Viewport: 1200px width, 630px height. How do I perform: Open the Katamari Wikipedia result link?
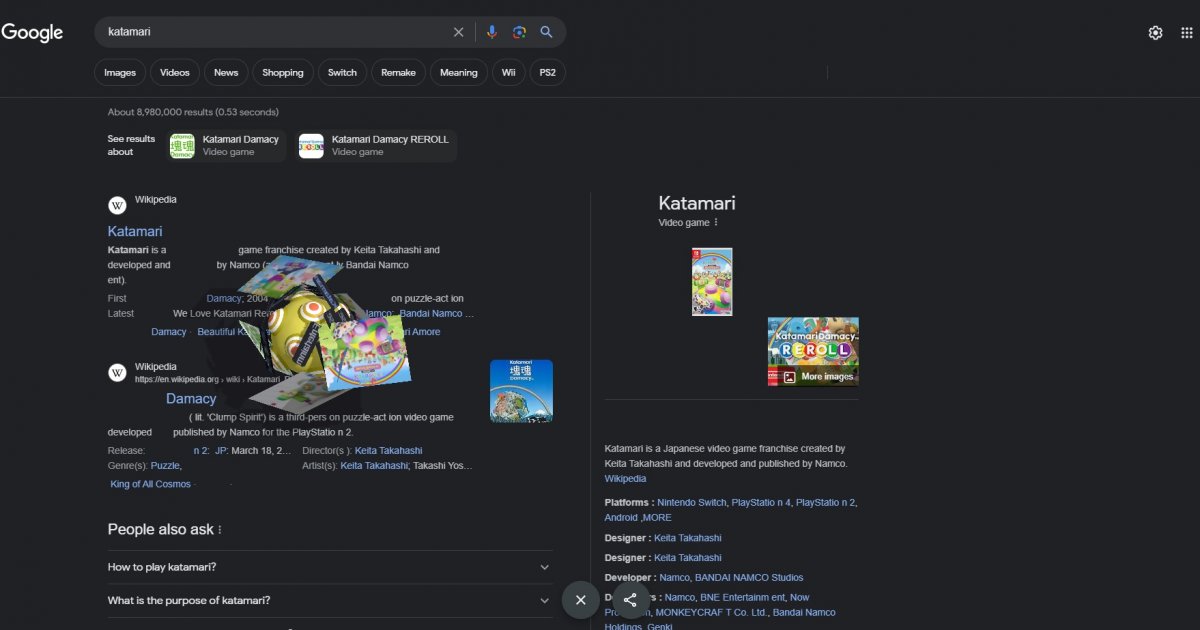coord(135,231)
